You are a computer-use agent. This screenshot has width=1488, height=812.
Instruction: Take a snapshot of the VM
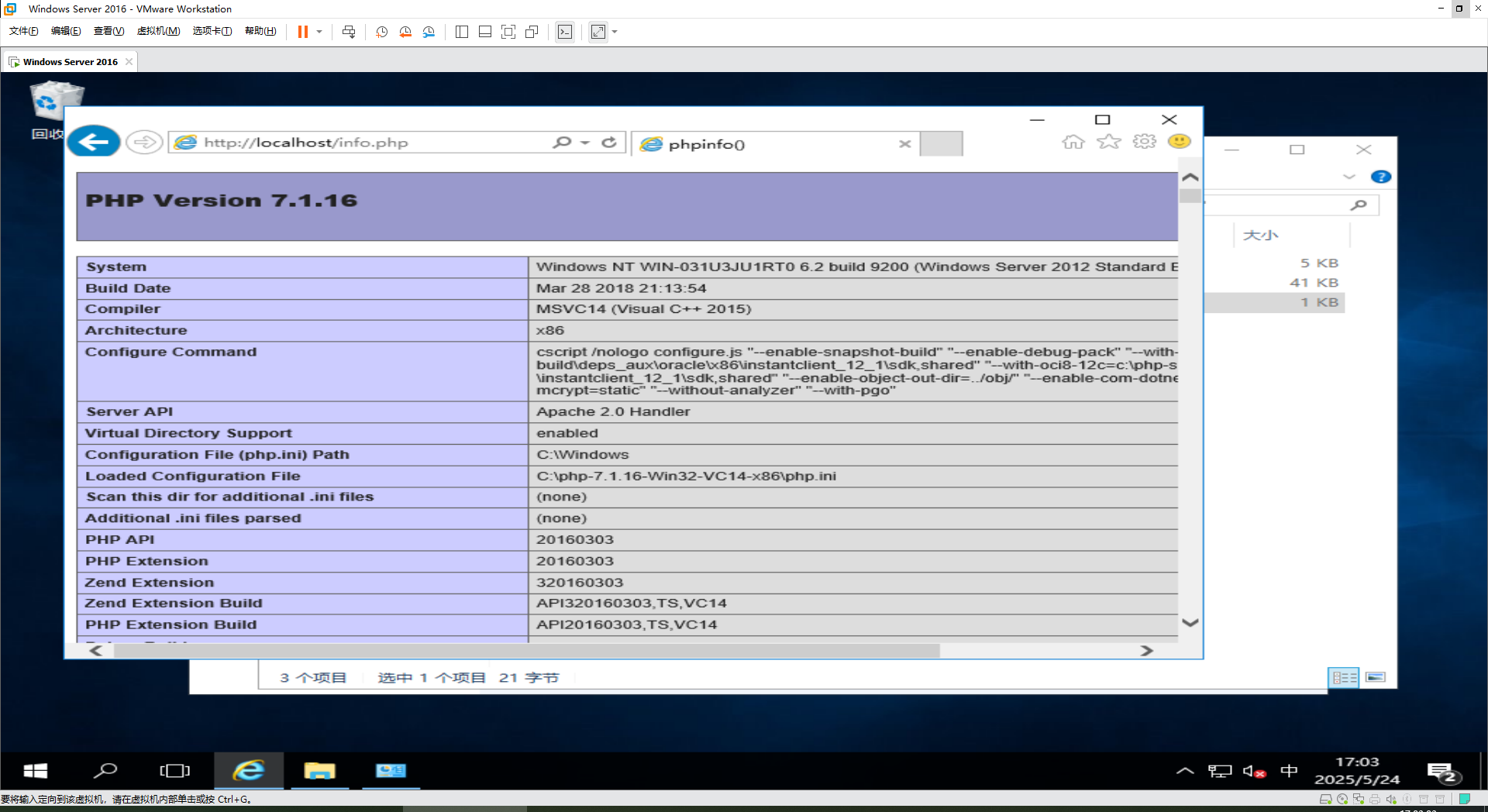click(x=382, y=32)
